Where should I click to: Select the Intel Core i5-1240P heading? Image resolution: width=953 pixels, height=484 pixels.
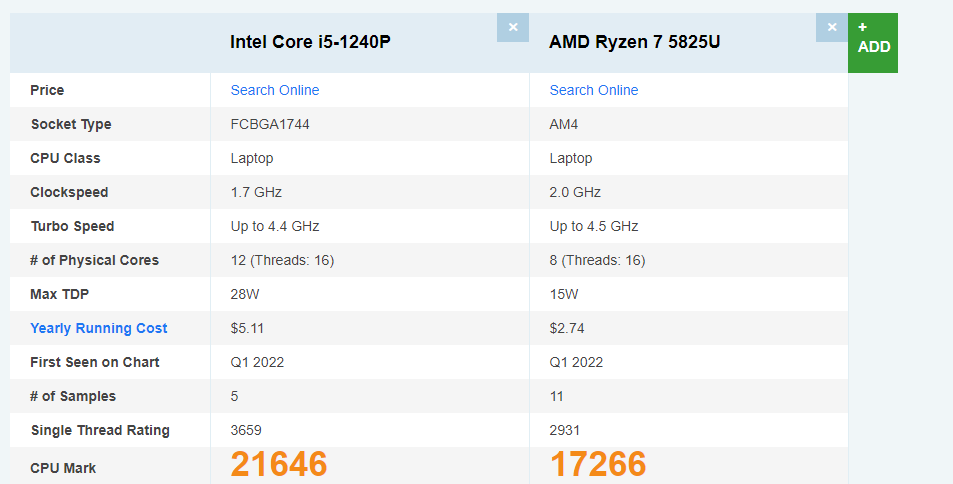[x=310, y=42]
